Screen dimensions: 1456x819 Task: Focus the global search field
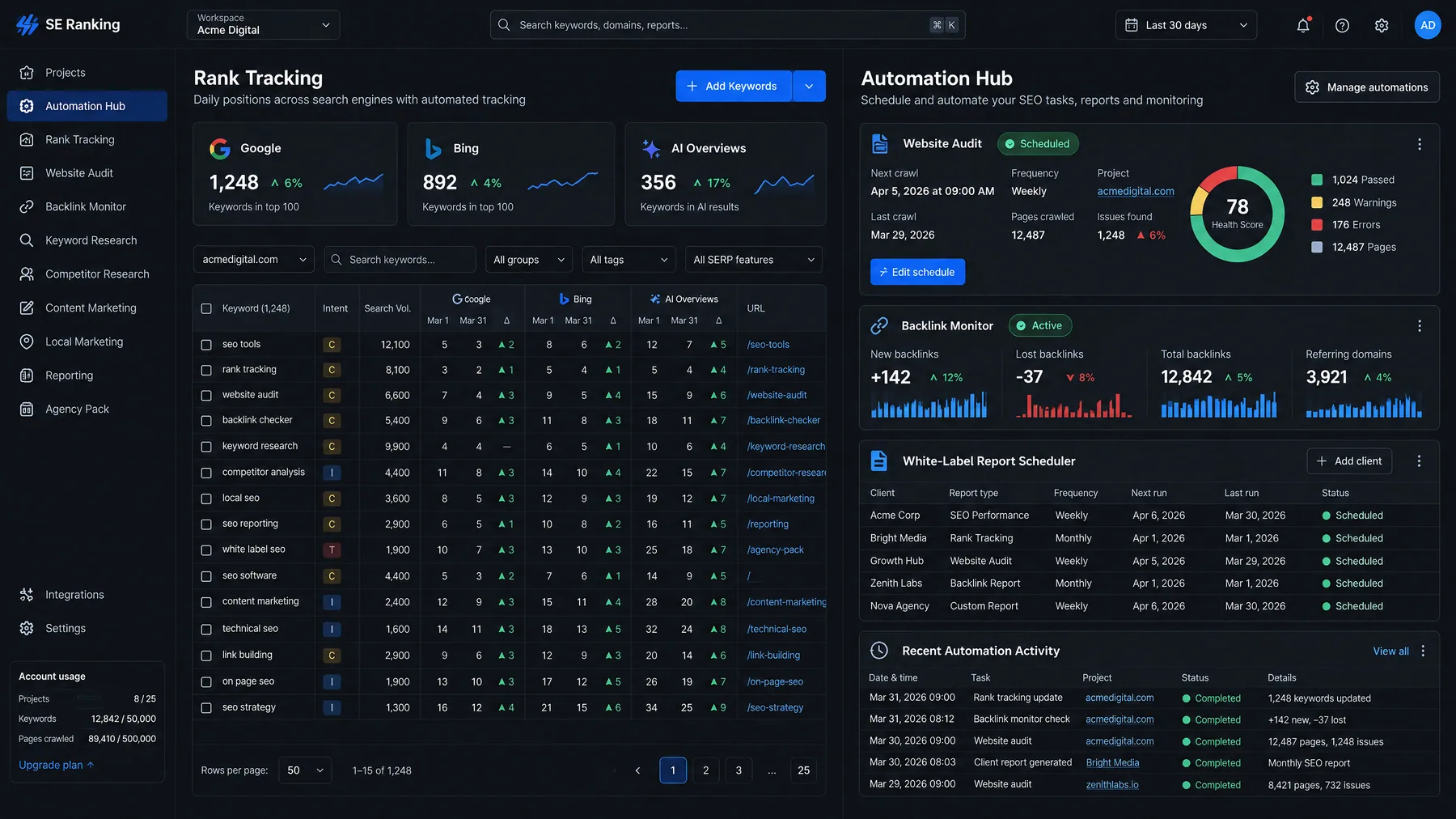tap(727, 25)
